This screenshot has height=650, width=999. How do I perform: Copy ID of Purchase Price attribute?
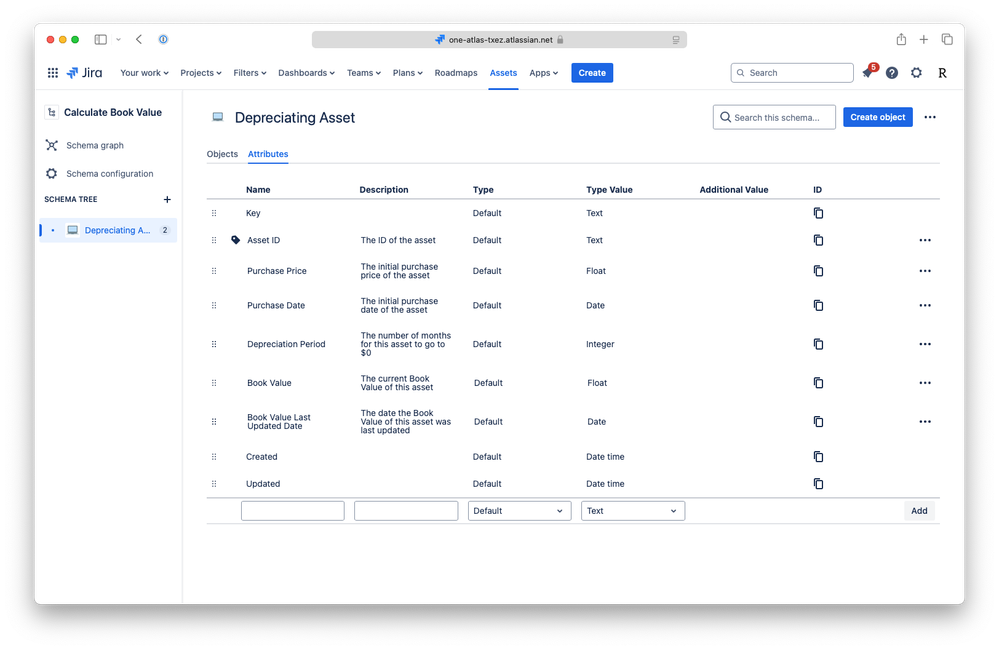[x=819, y=271]
